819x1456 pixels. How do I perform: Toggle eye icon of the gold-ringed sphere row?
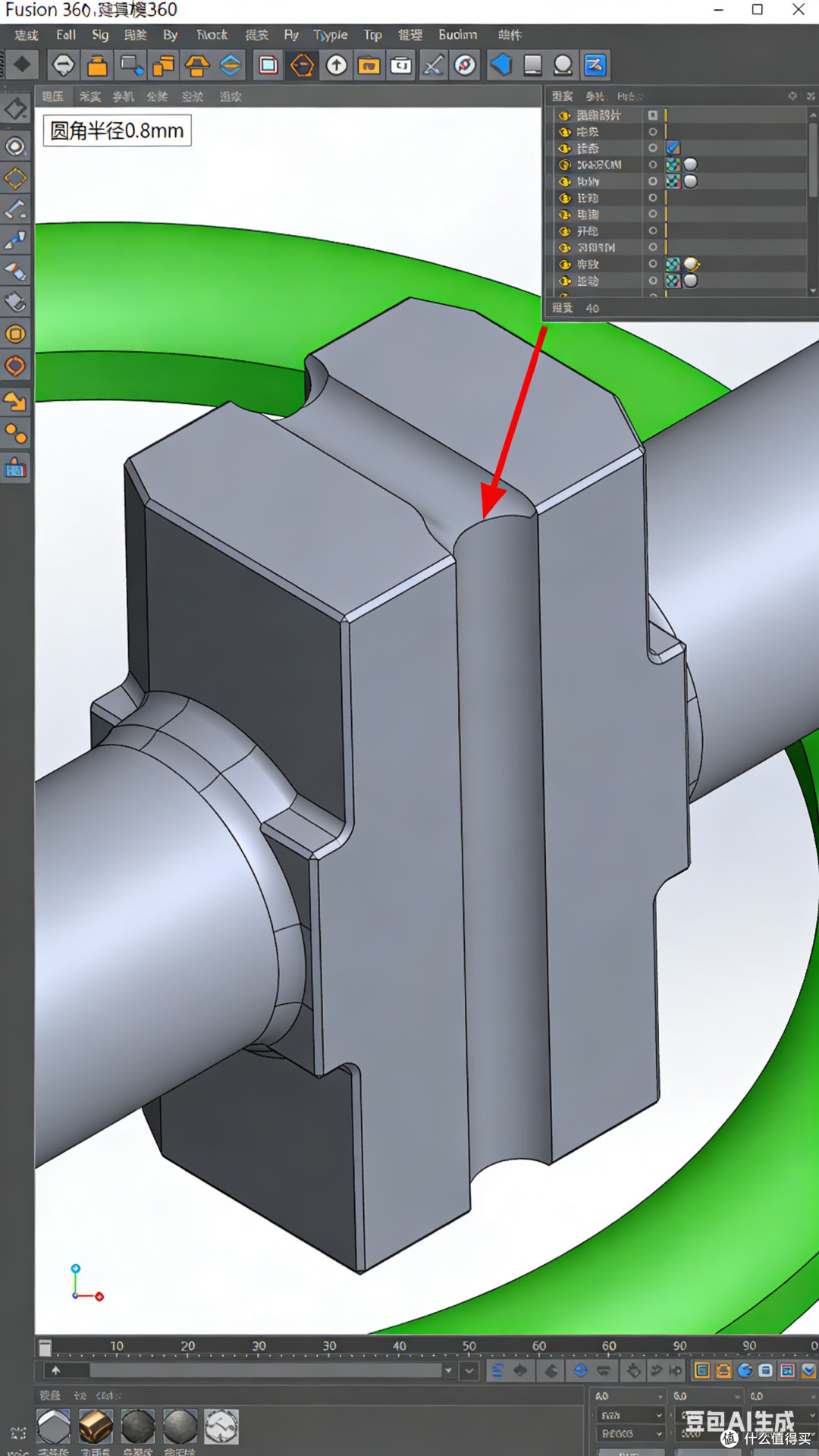(564, 265)
